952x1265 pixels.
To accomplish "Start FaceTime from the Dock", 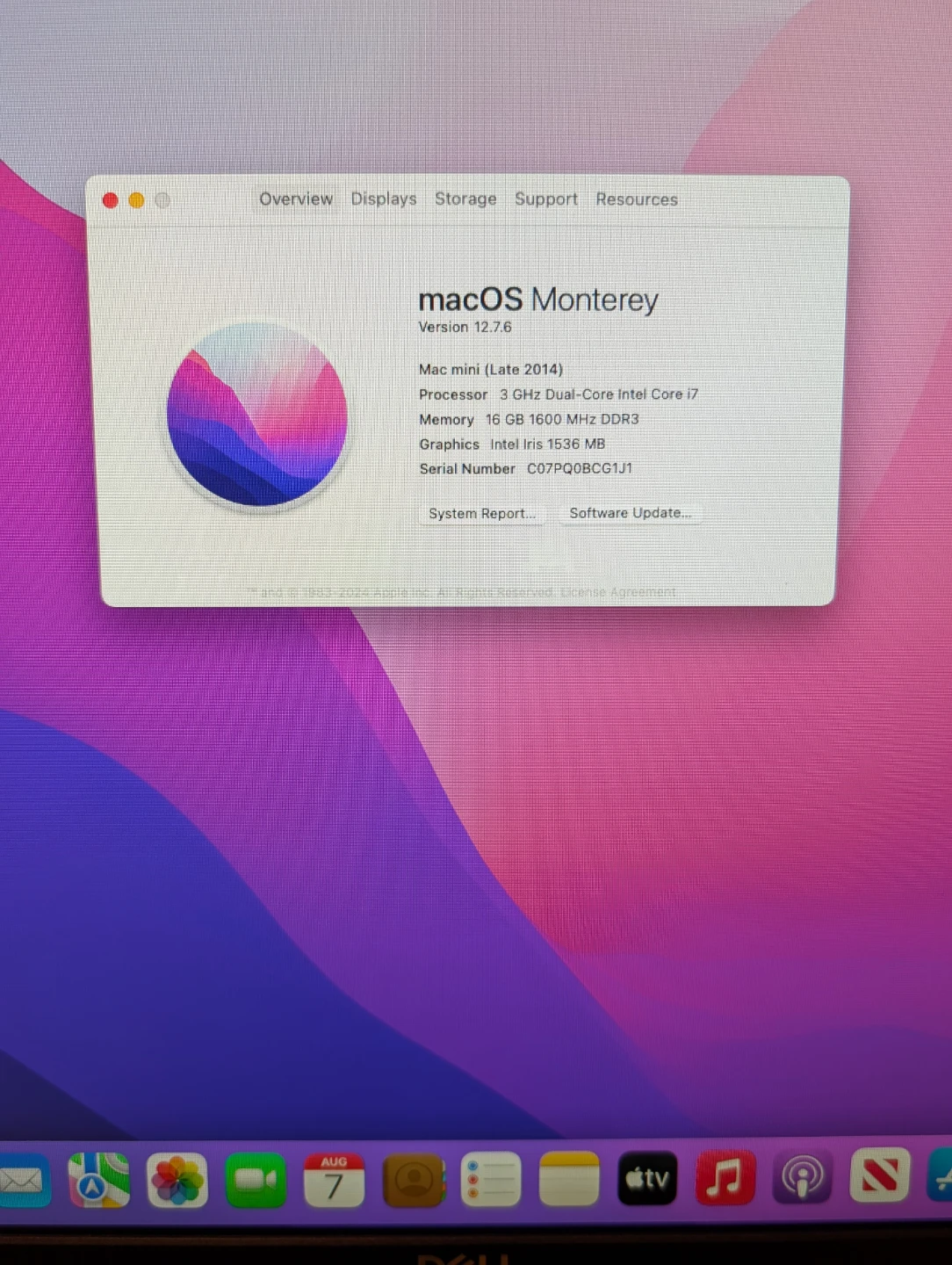I will pyautogui.click(x=256, y=1180).
